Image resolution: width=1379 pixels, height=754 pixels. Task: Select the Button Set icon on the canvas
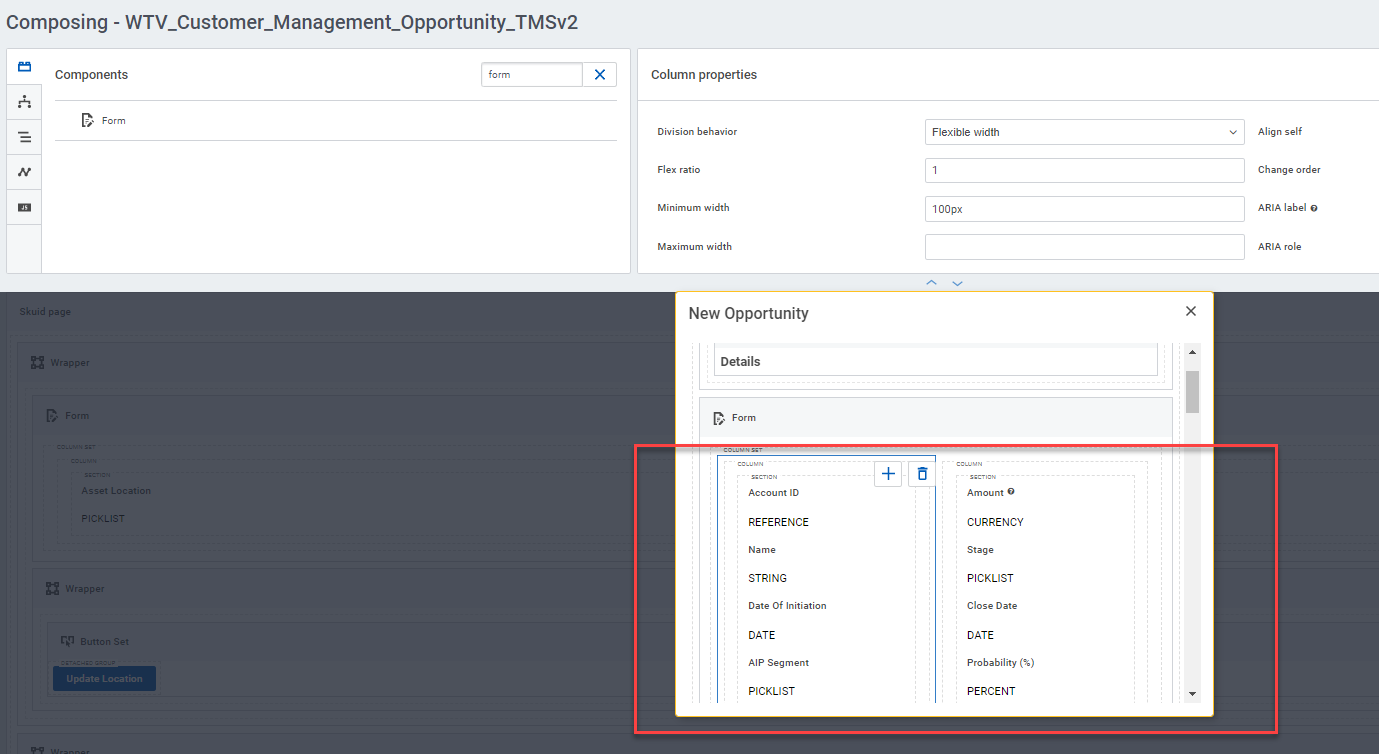tap(68, 642)
